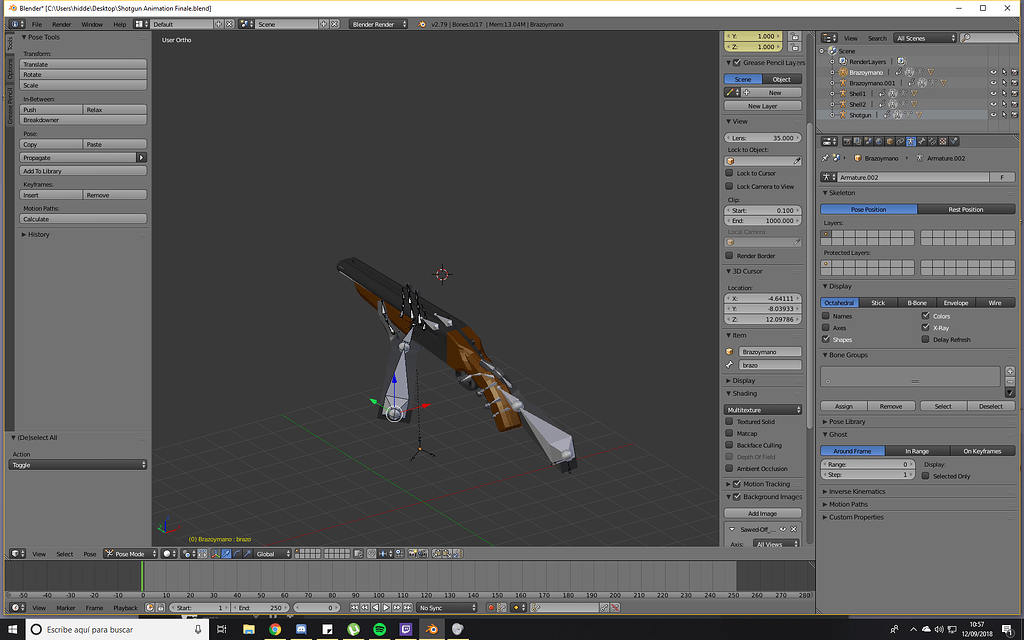Open the Texture checker tab icon

[x=943, y=141]
